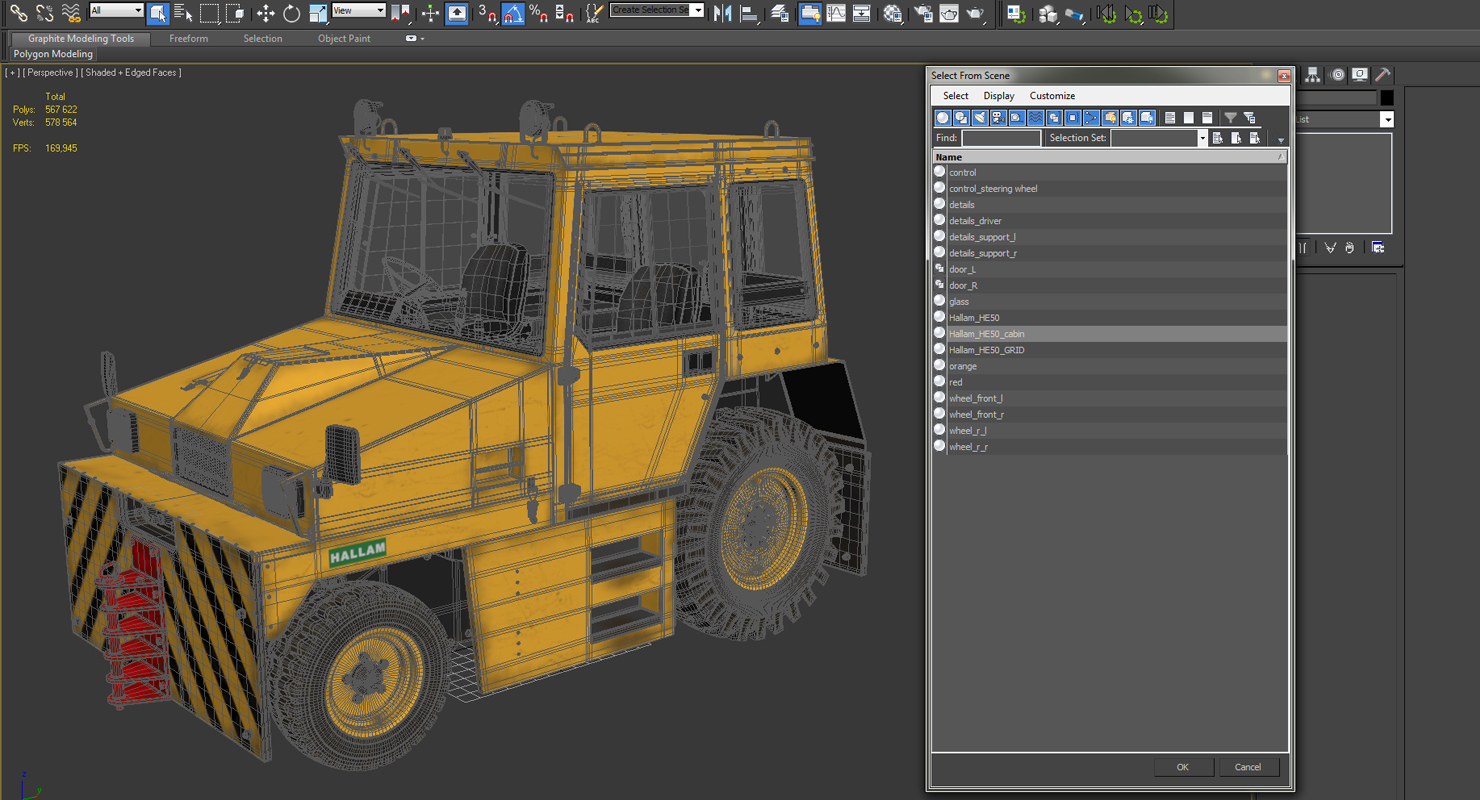Toggle Display Cameras filter in dialog
The image size is (1480, 800).
(x=998, y=118)
